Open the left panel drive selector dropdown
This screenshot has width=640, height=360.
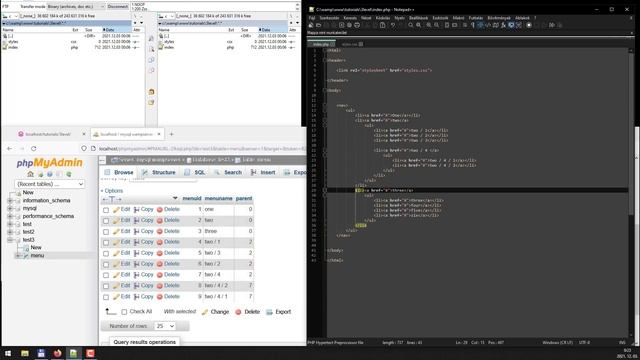pos(10,16)
